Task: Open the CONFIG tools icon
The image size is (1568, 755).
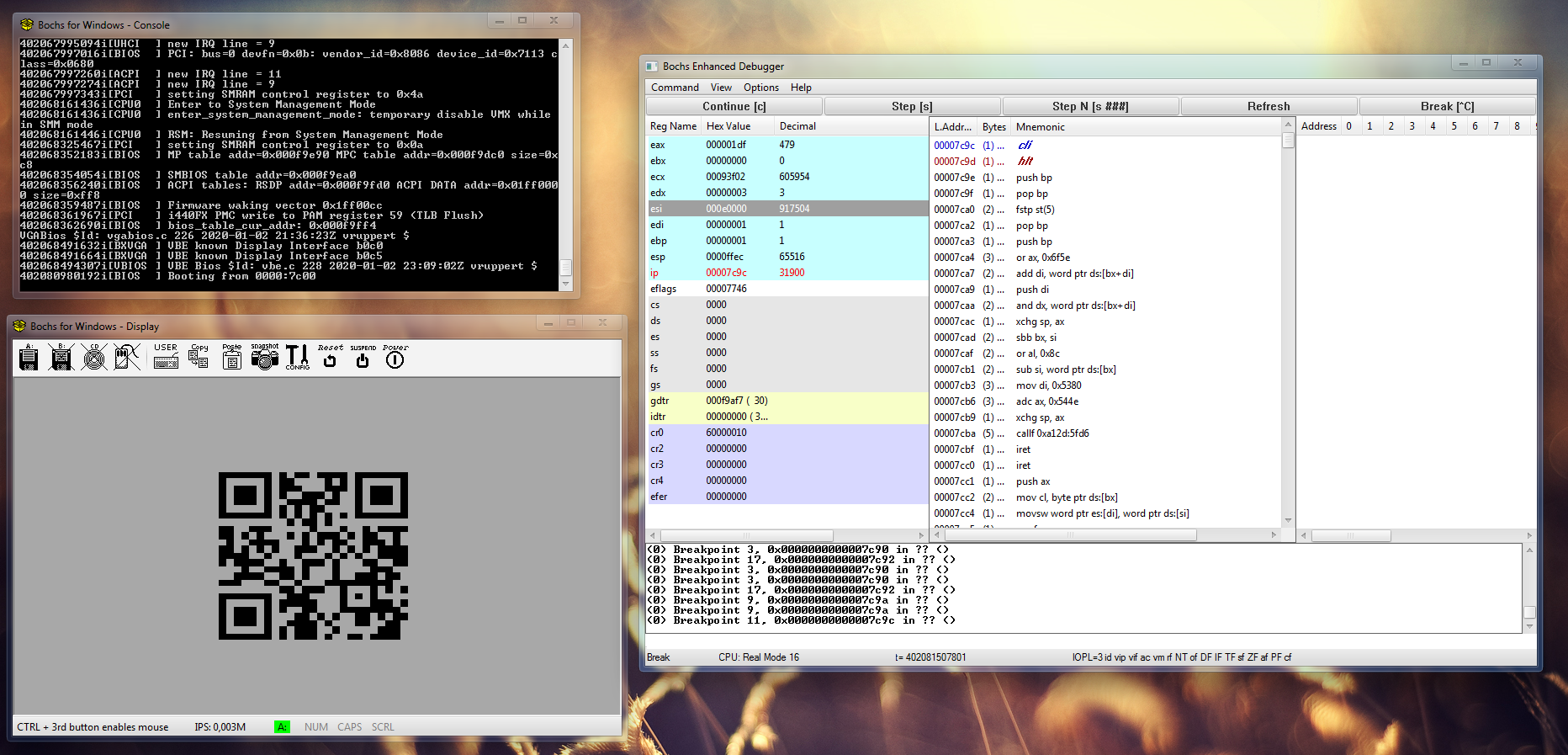Action: [x=298, y=358]
